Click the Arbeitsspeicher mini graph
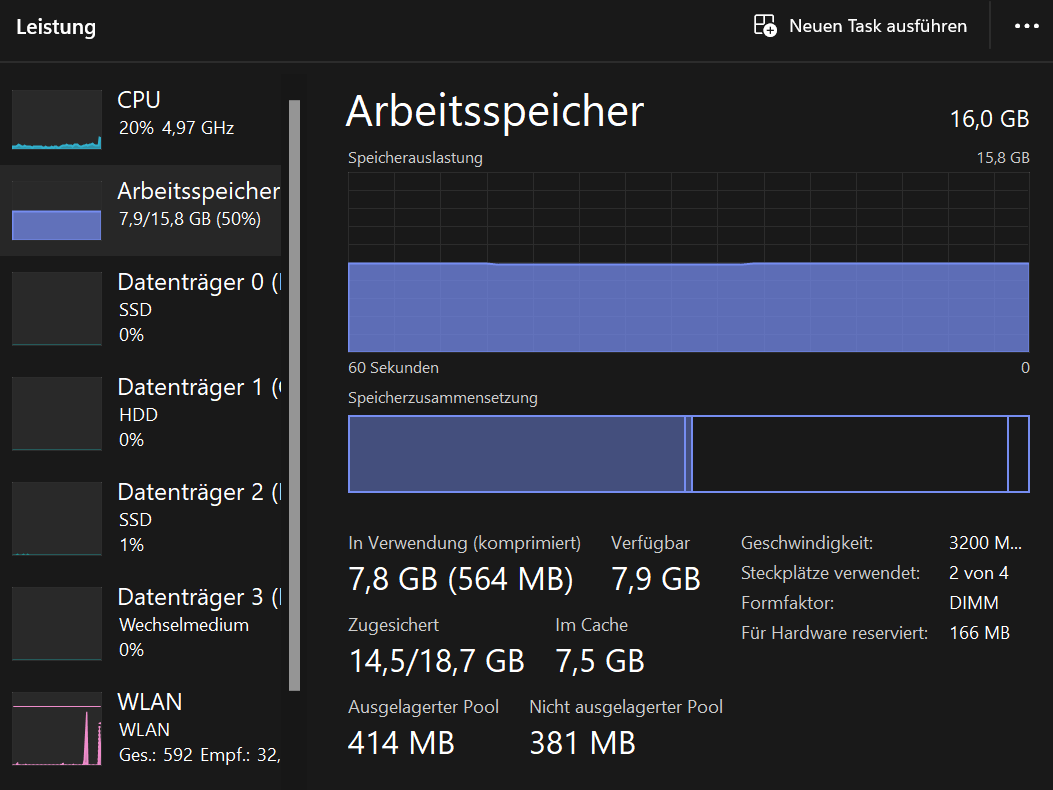1053x790 pixels. 56,211
